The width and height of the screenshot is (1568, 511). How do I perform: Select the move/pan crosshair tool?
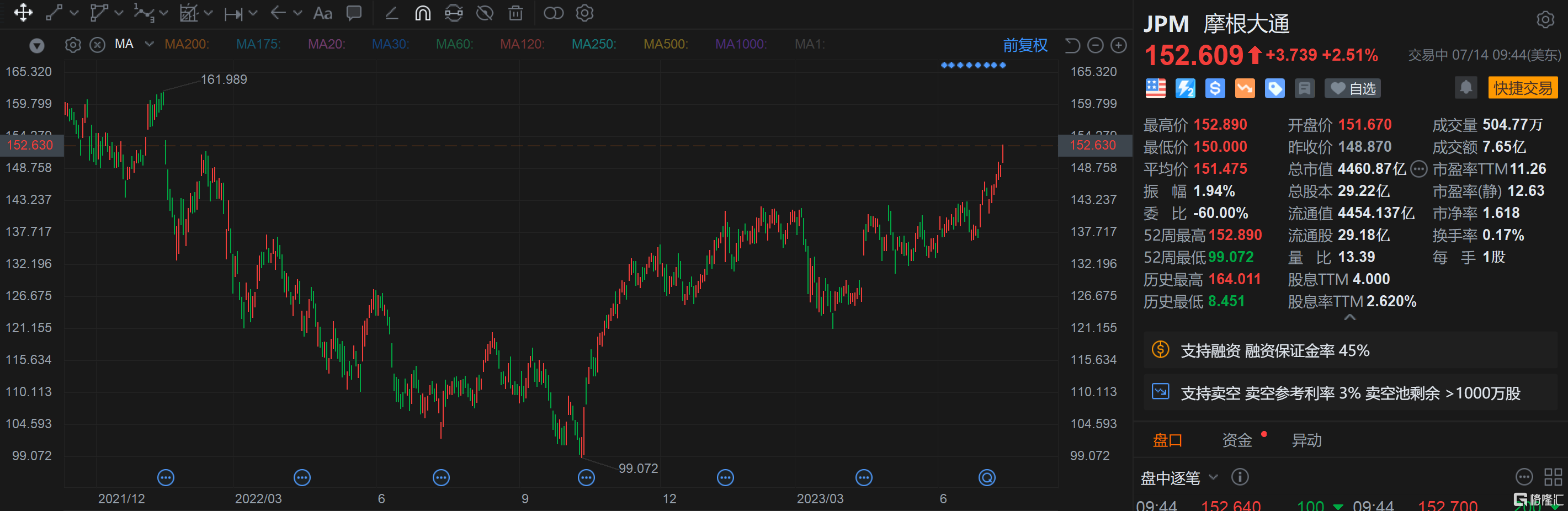click(x=23, y=13)
